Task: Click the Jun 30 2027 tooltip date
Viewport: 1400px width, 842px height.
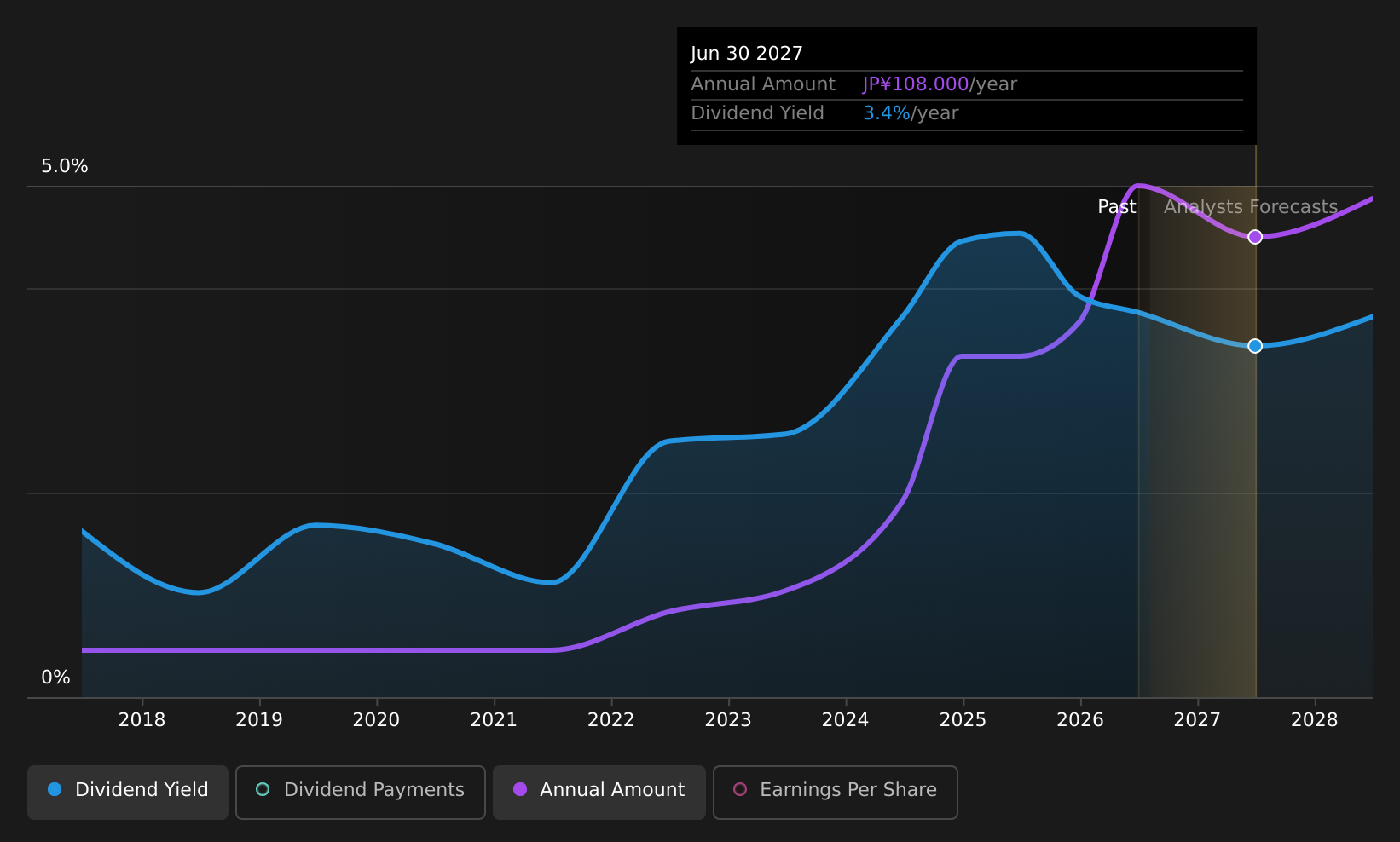Action: point(747,54)
